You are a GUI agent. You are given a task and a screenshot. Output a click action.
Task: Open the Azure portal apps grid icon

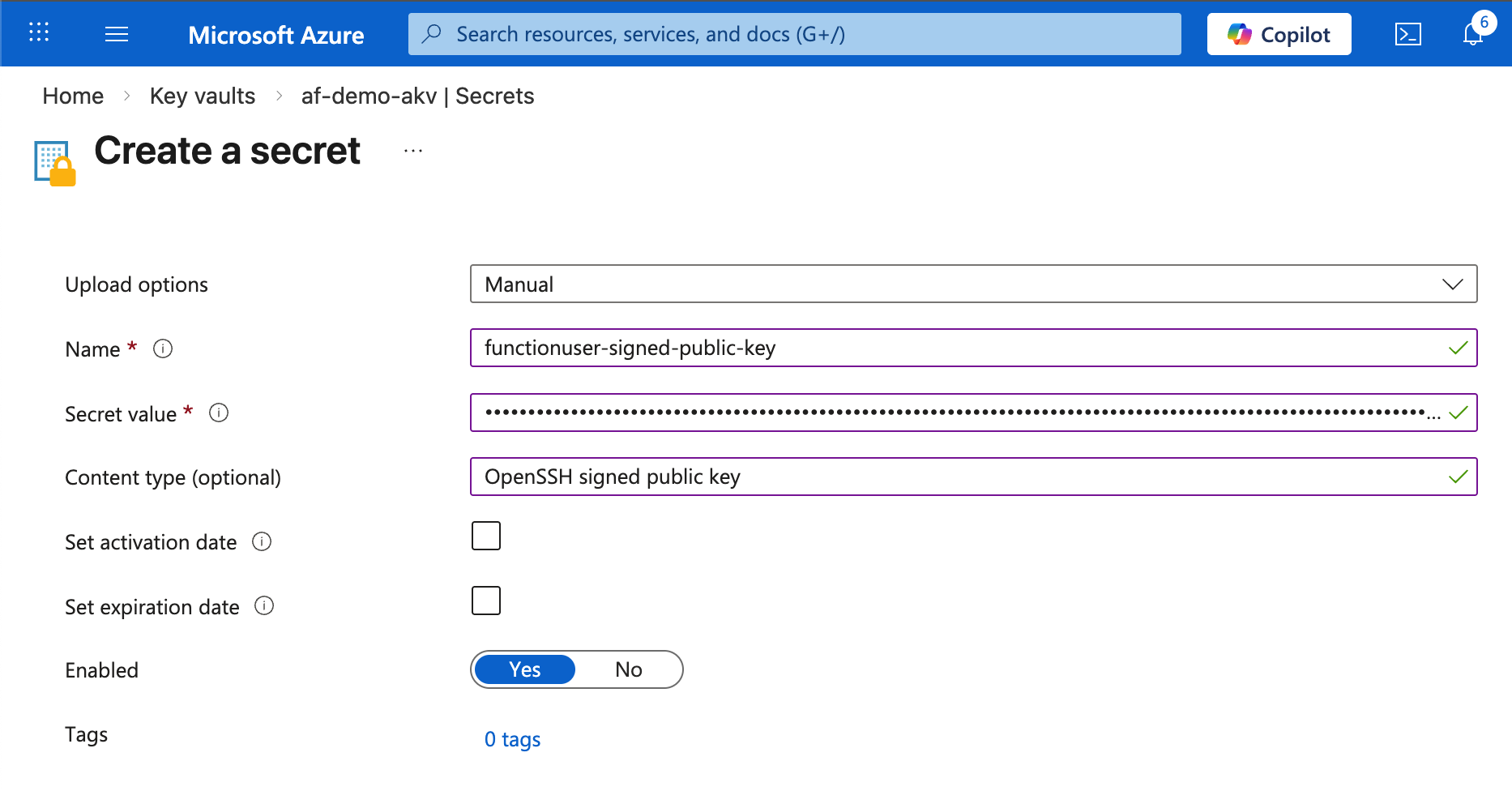[39, 32]
